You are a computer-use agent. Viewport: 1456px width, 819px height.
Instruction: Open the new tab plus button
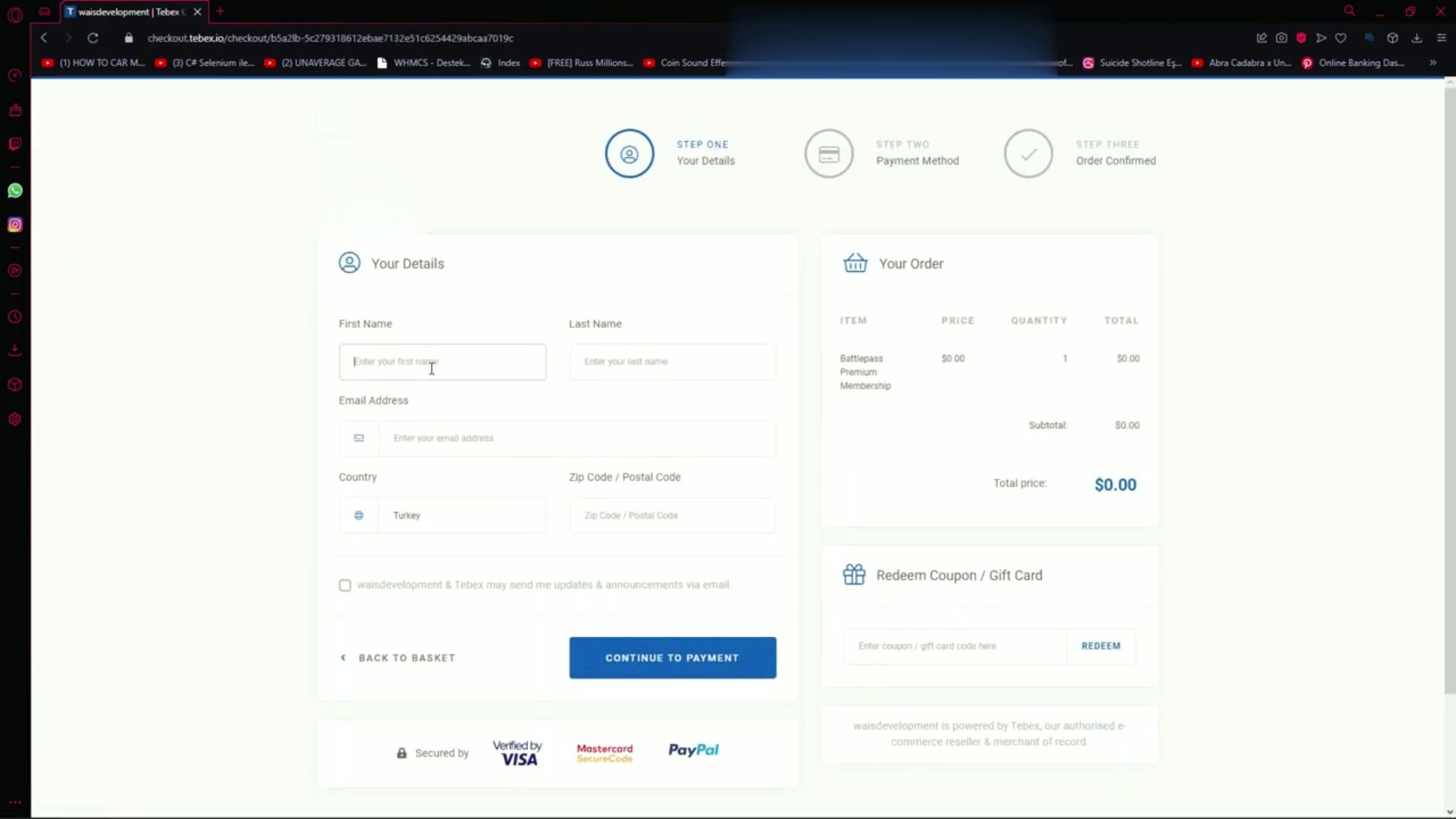point(220,11)
